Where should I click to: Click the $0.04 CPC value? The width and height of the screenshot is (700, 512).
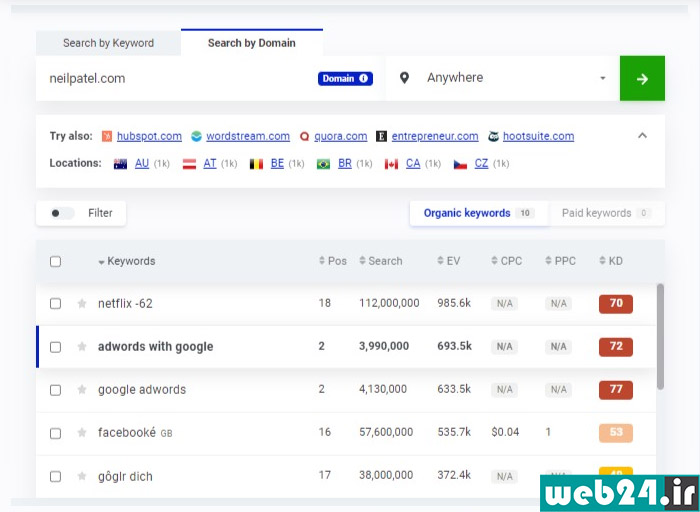pos(505,432)
